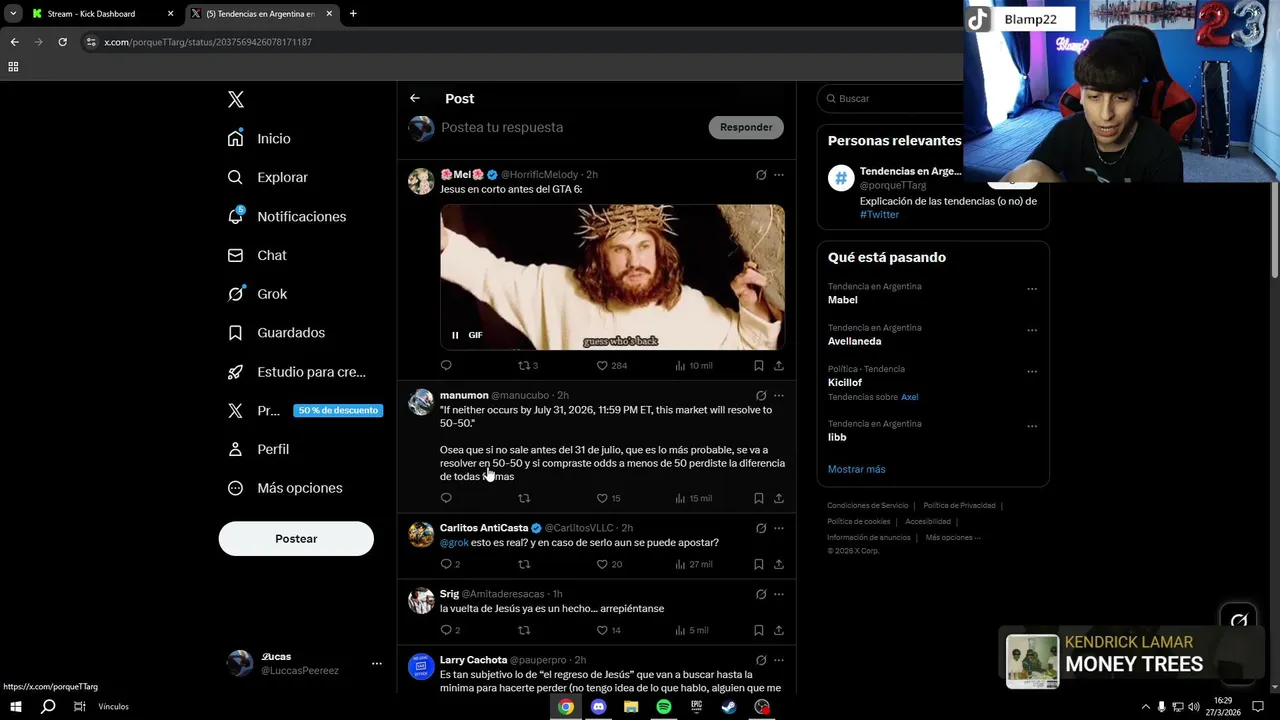This screenshot has width=1280, height=720.
Task: Go to Inicio in the sidebar
Action: (259, 138)
